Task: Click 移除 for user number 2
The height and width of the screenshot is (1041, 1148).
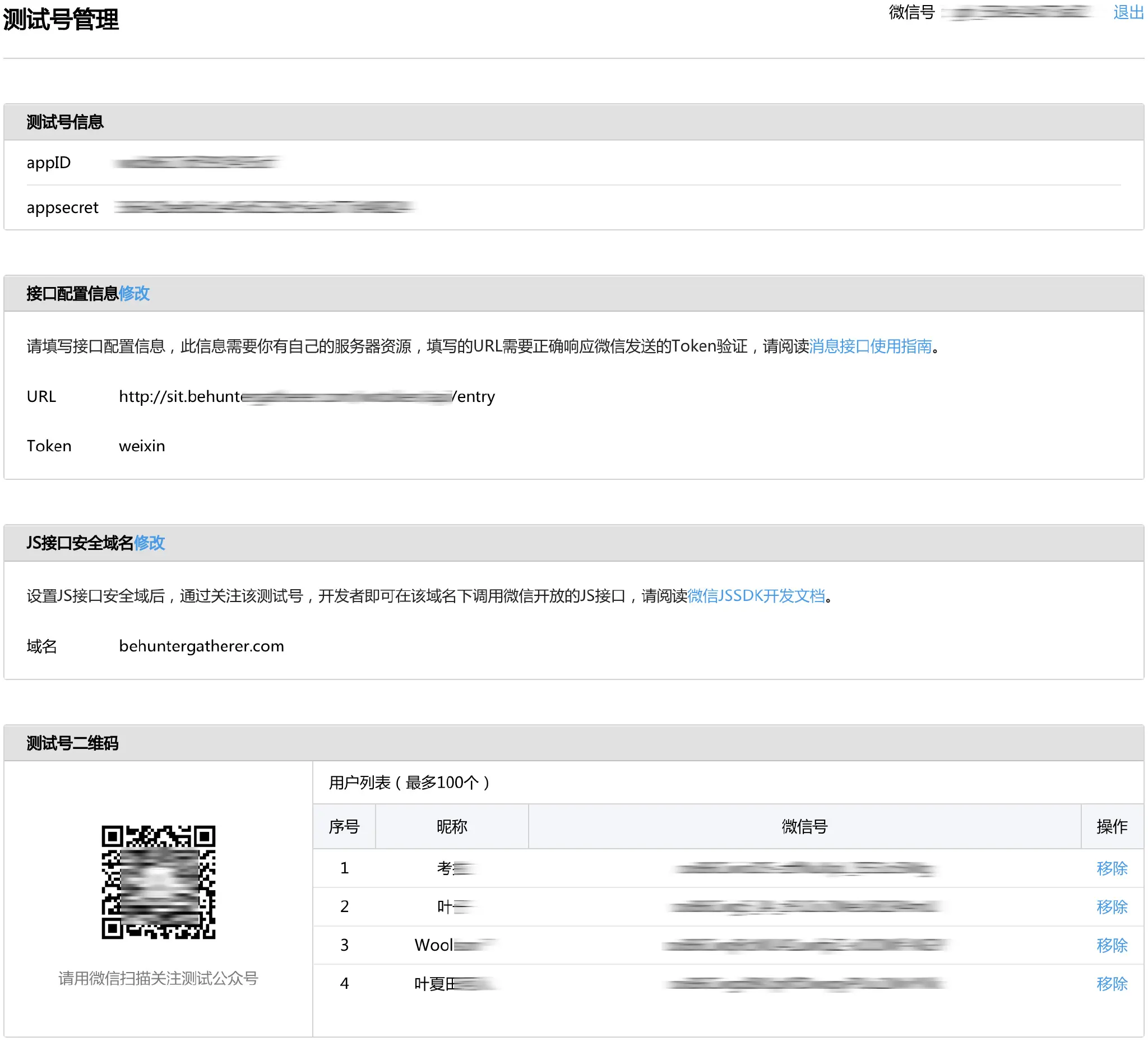Action: point(1112,906)
